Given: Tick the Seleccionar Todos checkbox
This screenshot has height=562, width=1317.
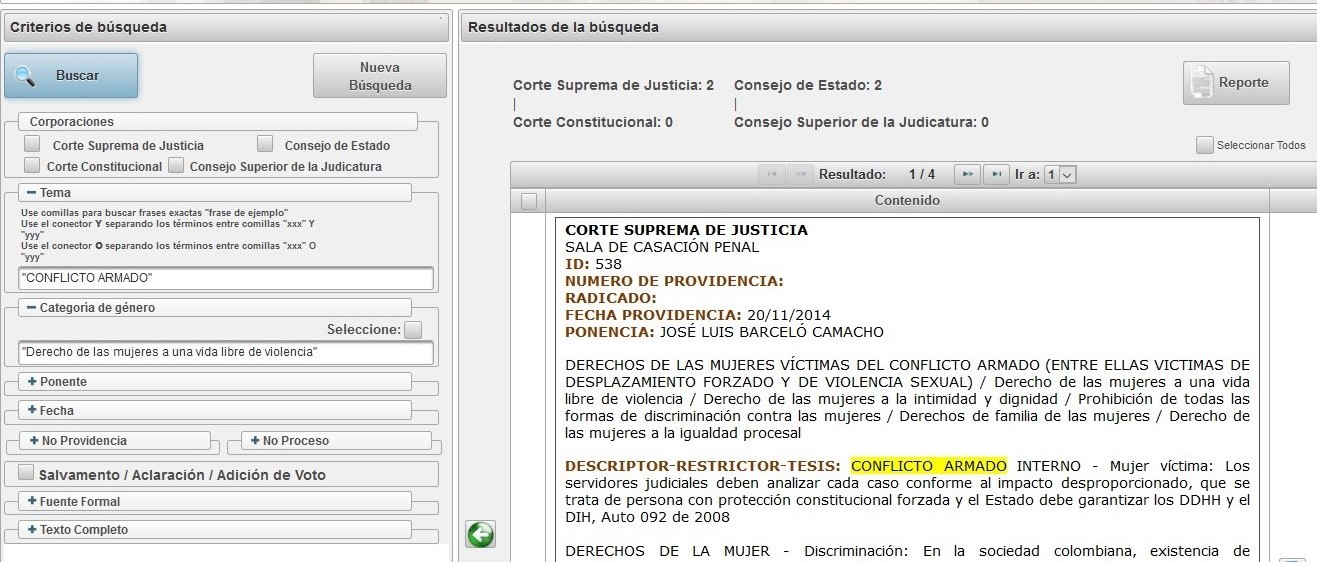Looking at the screenshot, I should point(1204,145).
